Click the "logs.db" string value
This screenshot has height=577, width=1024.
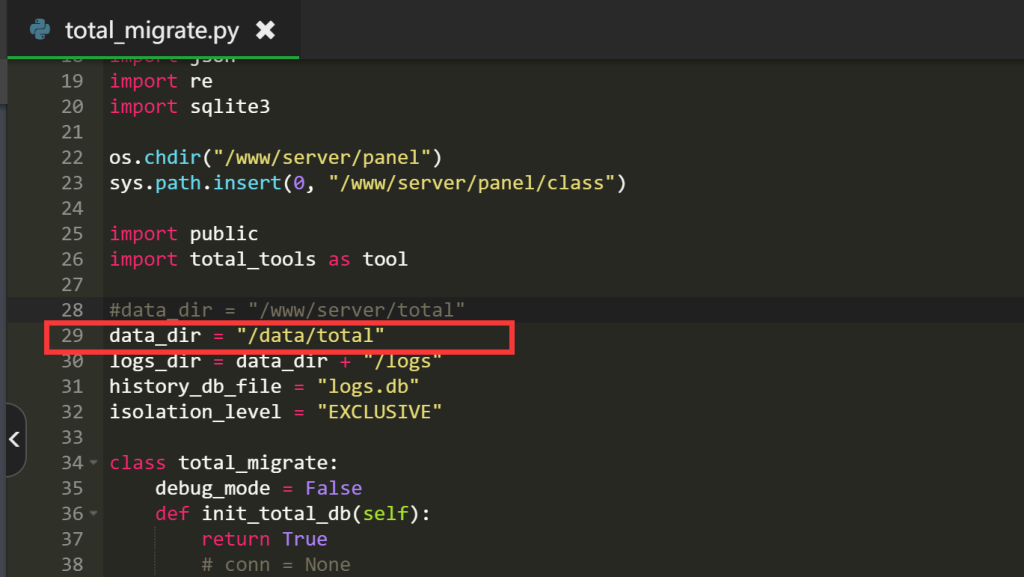pos(367,386)
